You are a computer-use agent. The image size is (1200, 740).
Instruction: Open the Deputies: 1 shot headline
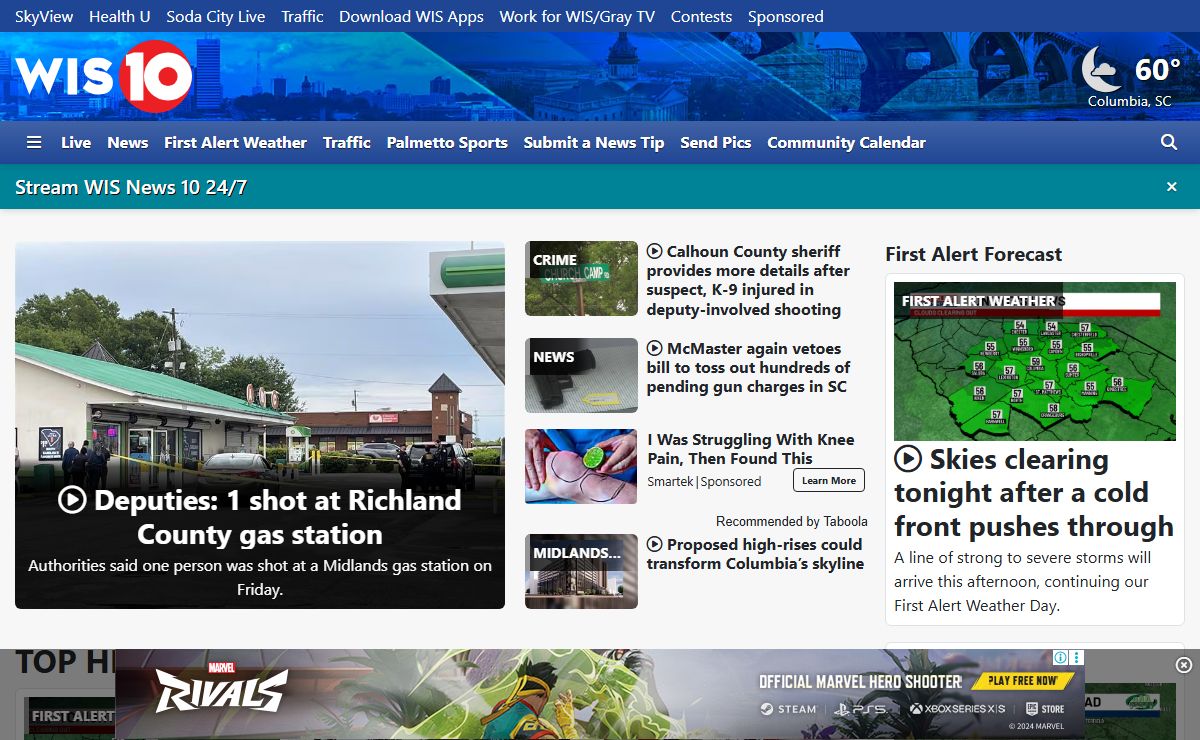[260, 517]
